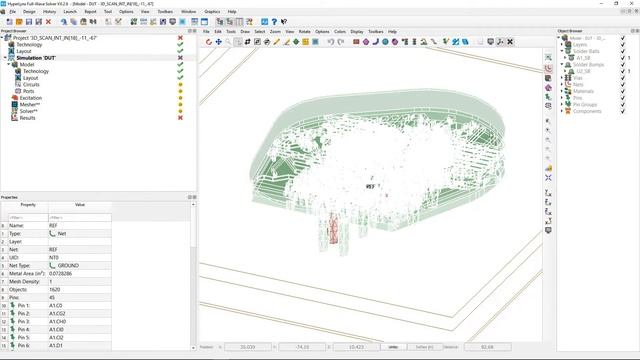Open the Design menu in main menu bar
Image resolution: width=640 pixels, height=360 pixels.
(29, 12)
